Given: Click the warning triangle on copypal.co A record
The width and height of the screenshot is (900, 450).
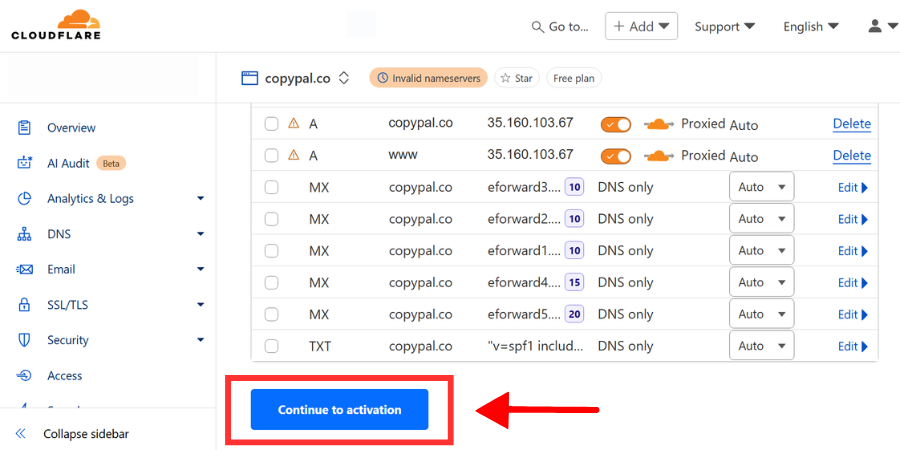Looking at the screenshot, I should click(294, 123).
